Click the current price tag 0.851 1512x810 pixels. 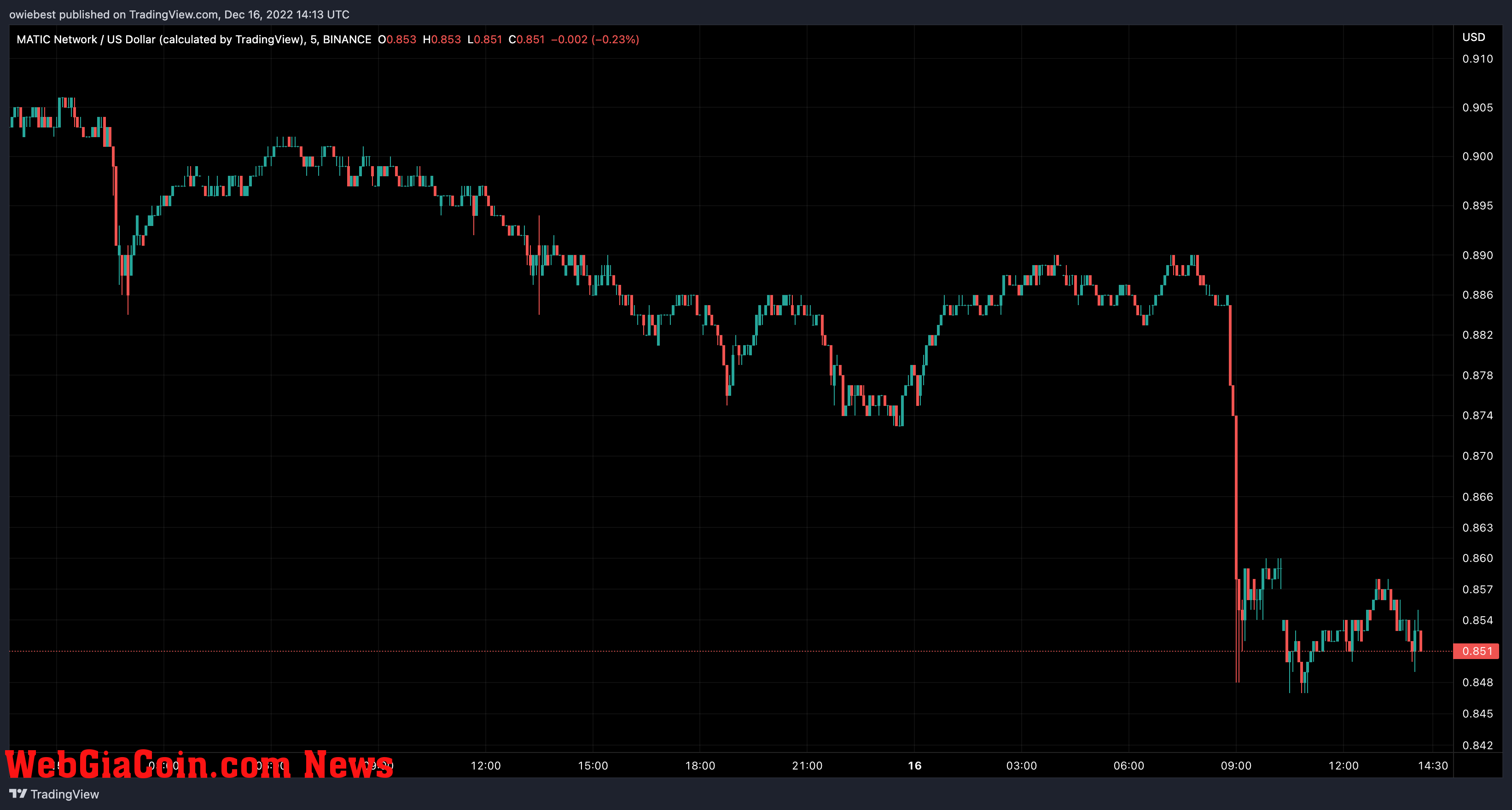coord(1476,651)
